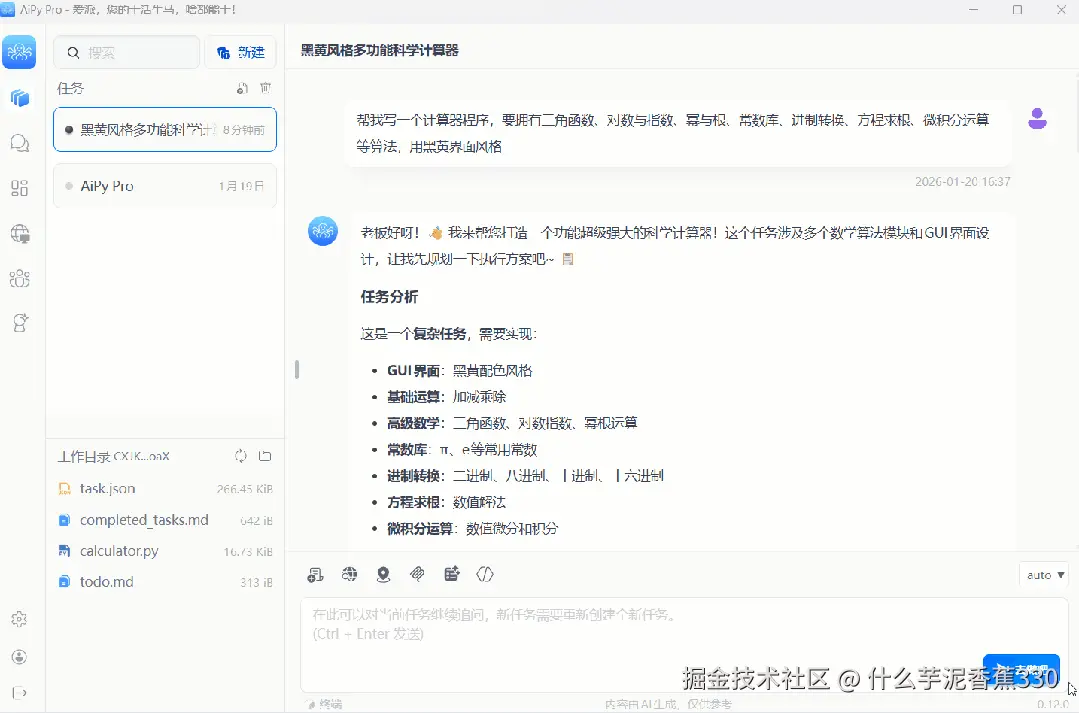This screenshot has width=1079, height=713.
Task: Click the code braces icon in input toolbar
Action: pos(485,574)
